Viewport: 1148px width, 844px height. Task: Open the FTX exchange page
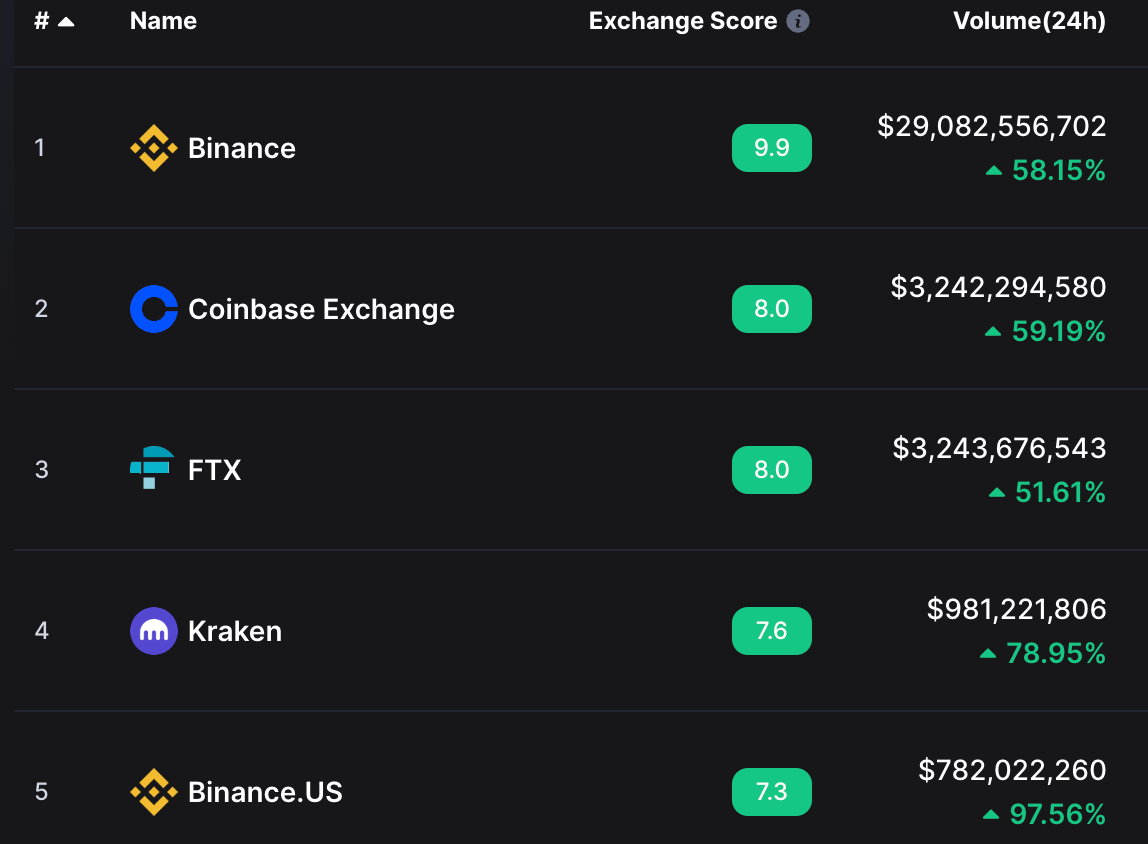point(215,470)
